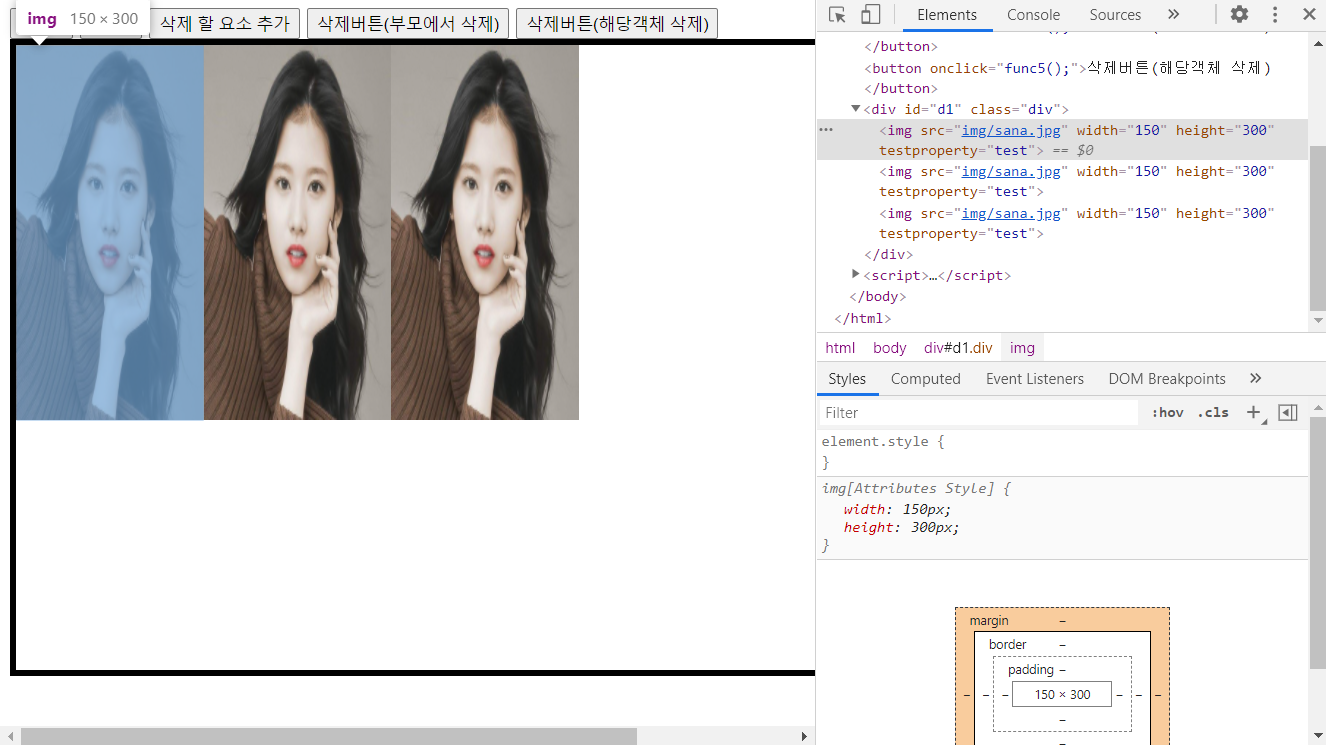
Task: Switch to the Elements tab
Action: pos(947,14)
